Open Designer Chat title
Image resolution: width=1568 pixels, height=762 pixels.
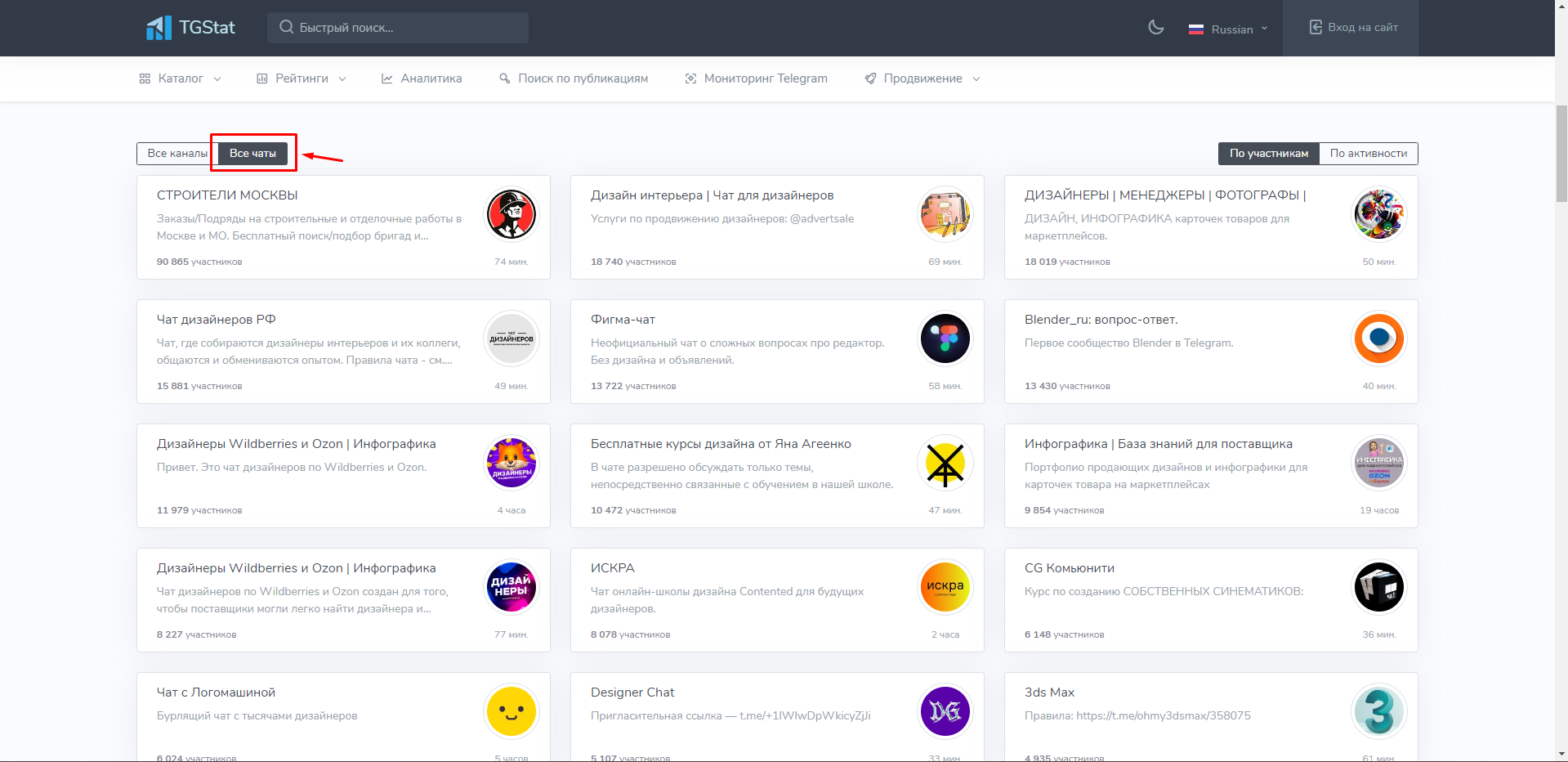(x=632, y=693)
